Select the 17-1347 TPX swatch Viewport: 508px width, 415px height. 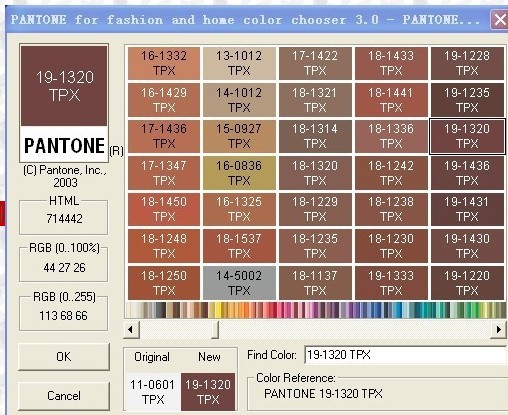(x=164, y=173)
